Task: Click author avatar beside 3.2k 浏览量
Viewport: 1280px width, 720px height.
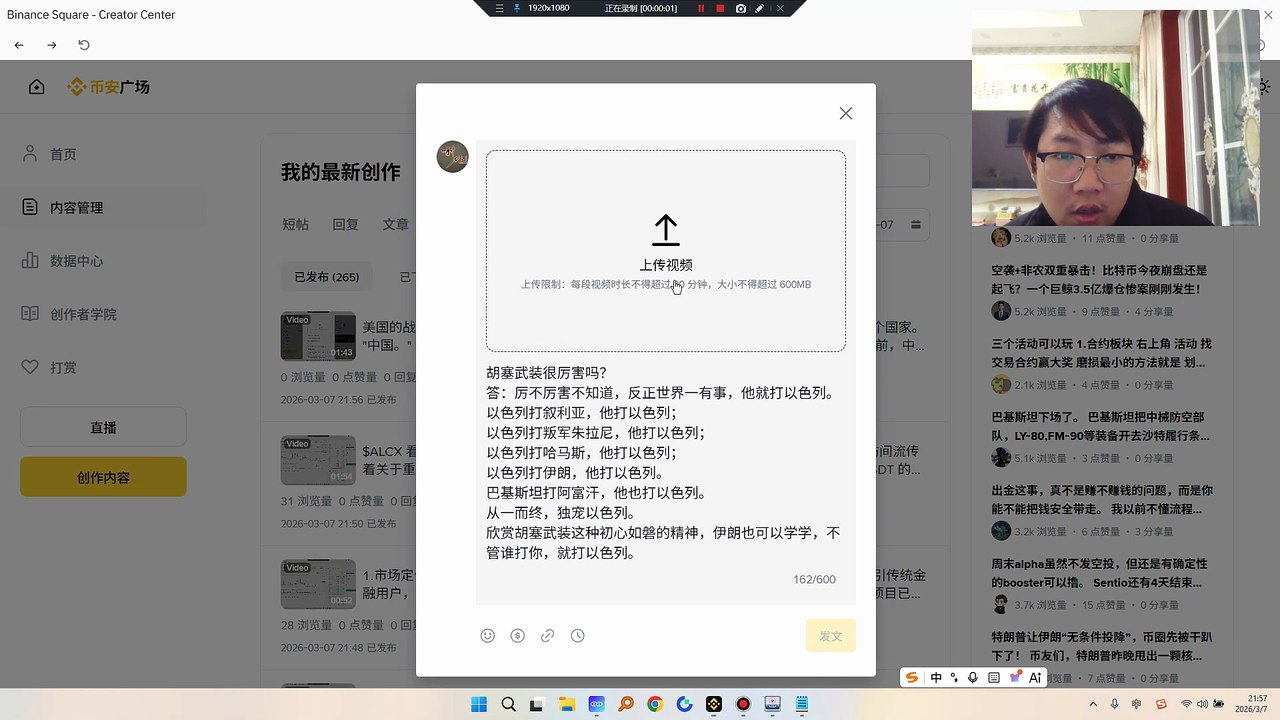Action: click(1001, 531)
